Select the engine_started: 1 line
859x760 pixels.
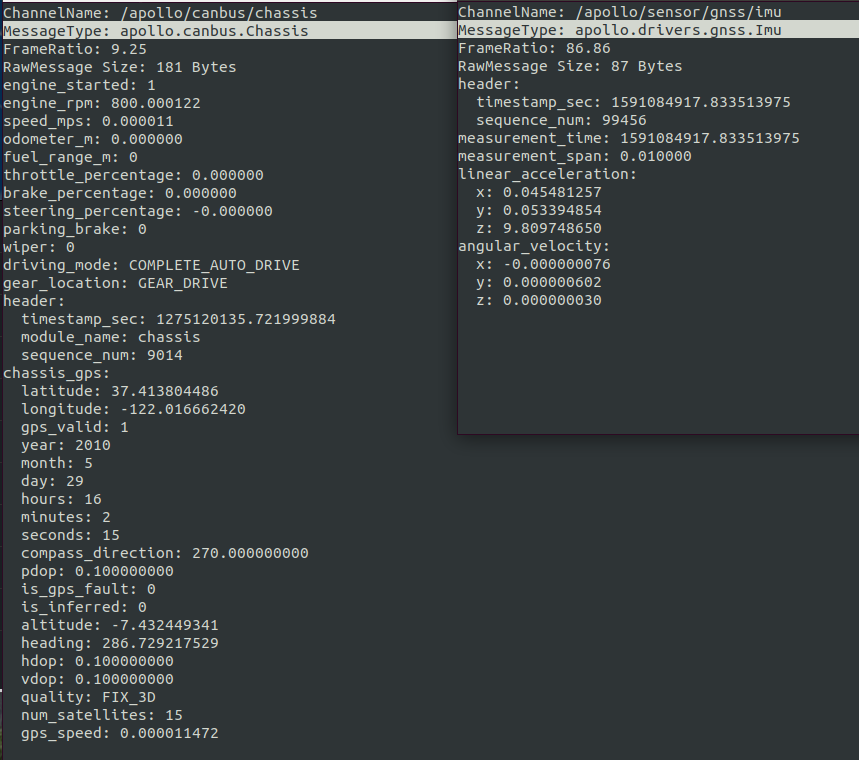click(79, 85)
